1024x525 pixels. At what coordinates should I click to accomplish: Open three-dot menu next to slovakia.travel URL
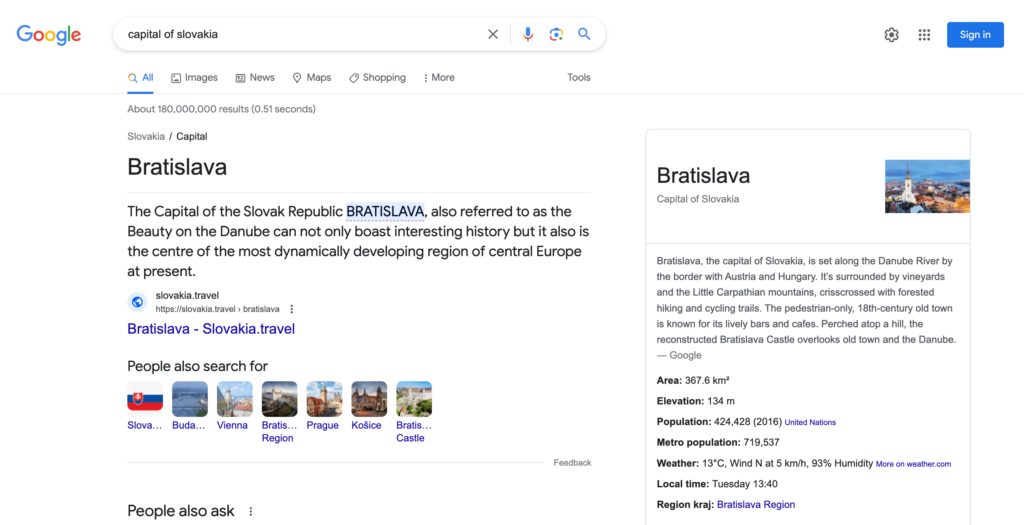292,309
